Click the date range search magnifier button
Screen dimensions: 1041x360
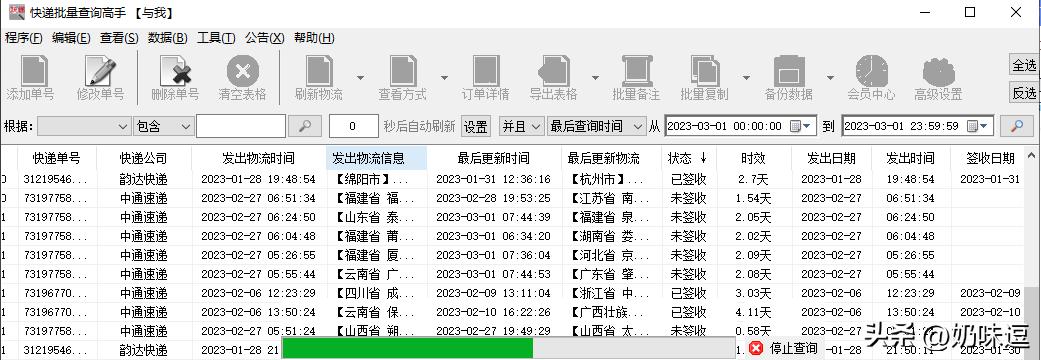pos(1016,126)
